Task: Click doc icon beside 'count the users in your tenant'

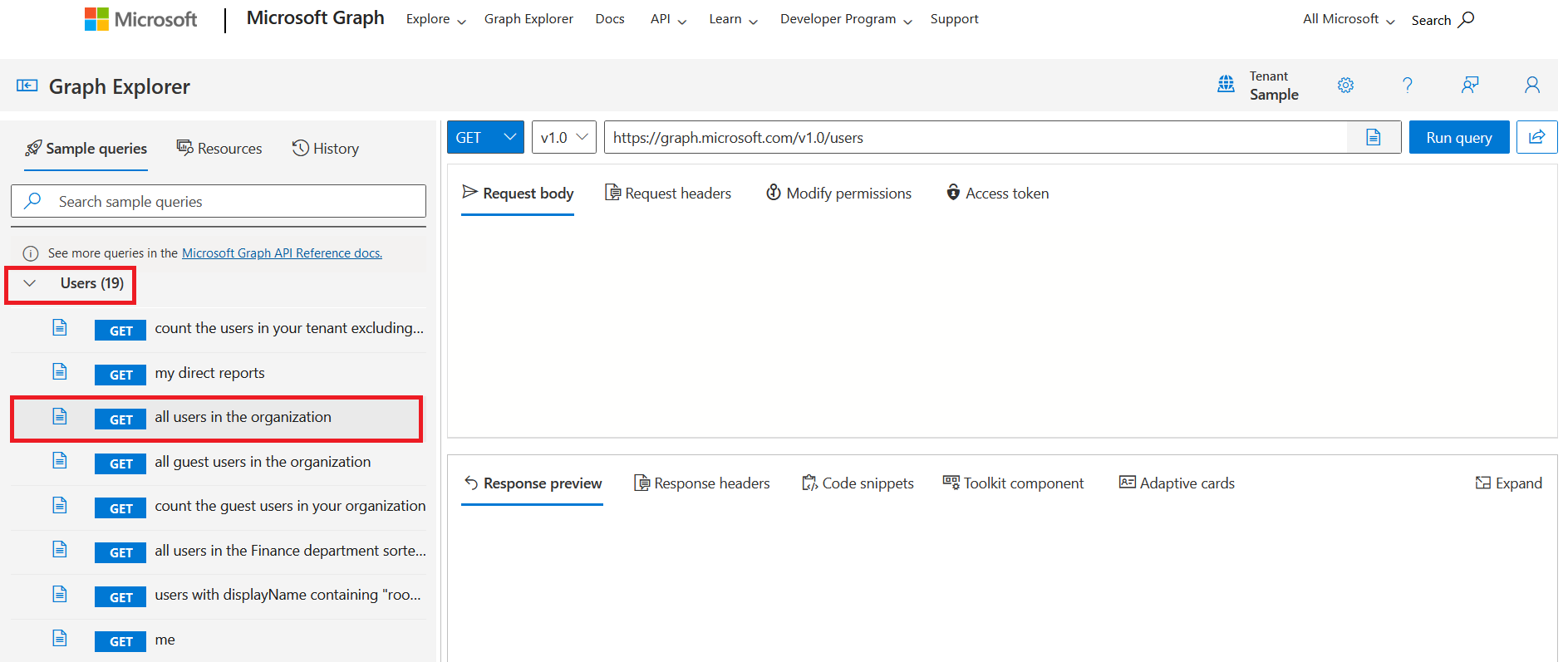Action: point(60,327)
